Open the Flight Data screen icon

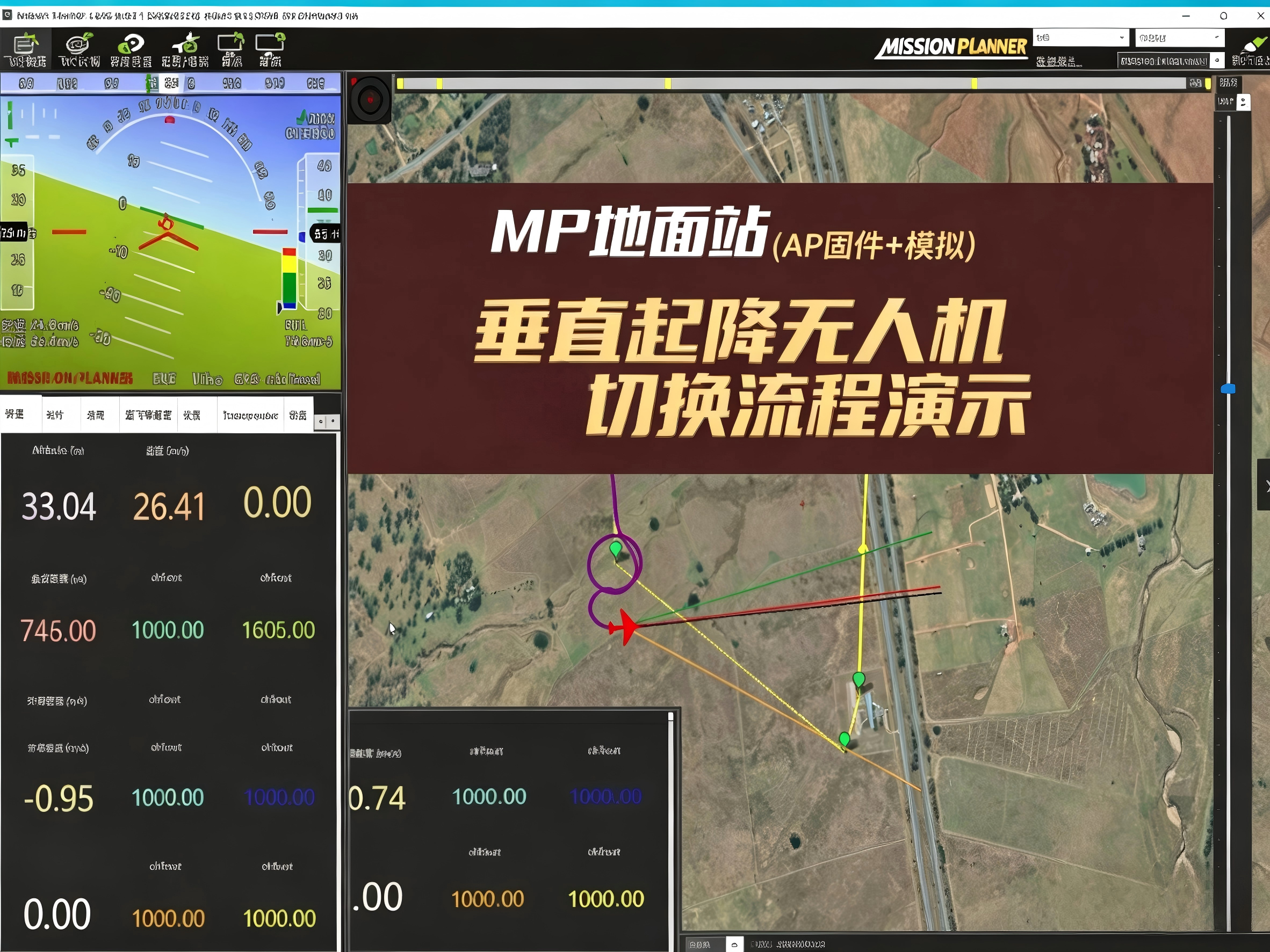(x=26, y=49)
